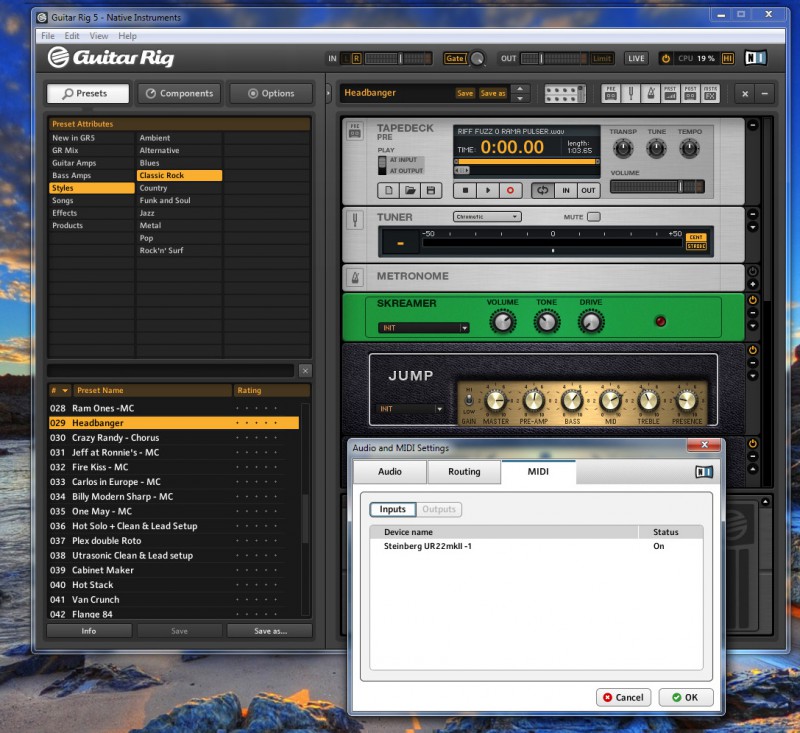Show the Tapedeck Pre module via toolbar
The width and height of the screenshot is (800, 733).
pos(611,93)
